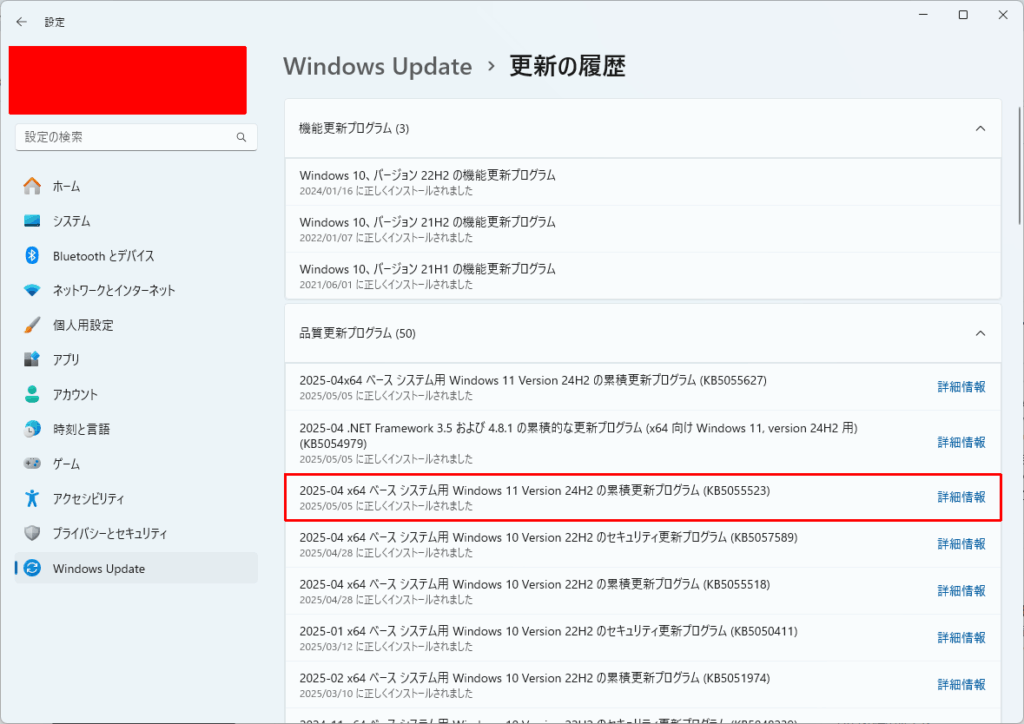Select the KB5055518 cumulative update text
This screenshot has width=1024, height=724.
[534, 585]
